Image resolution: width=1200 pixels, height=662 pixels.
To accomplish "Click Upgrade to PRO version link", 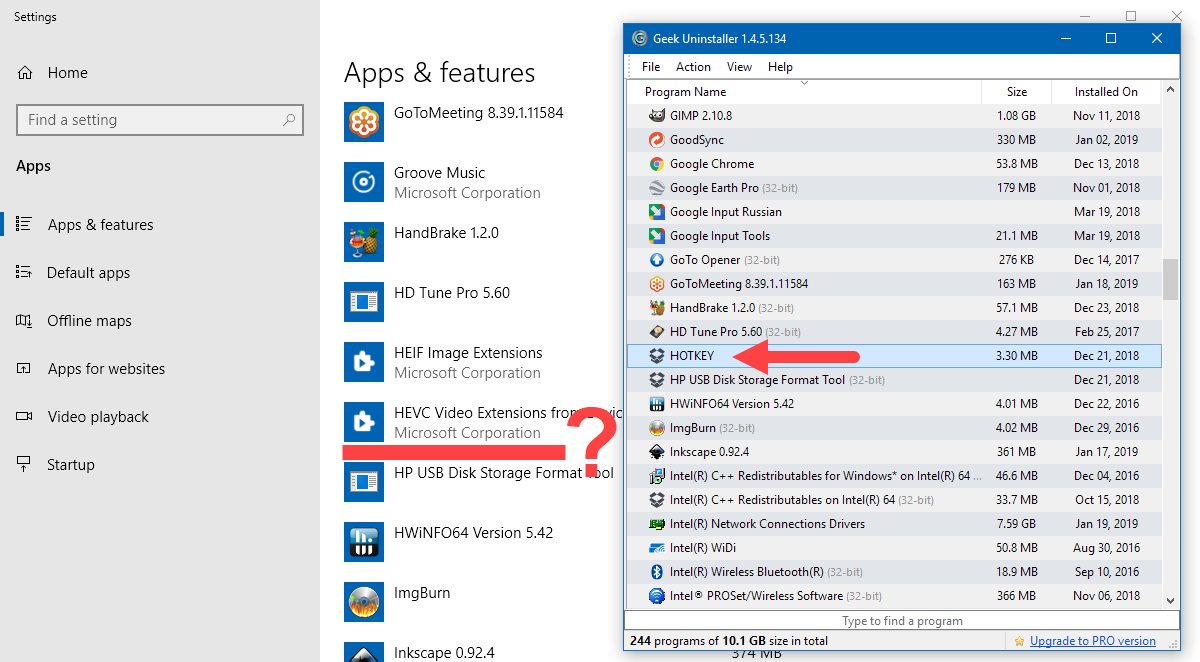I will coord(1093,641).
